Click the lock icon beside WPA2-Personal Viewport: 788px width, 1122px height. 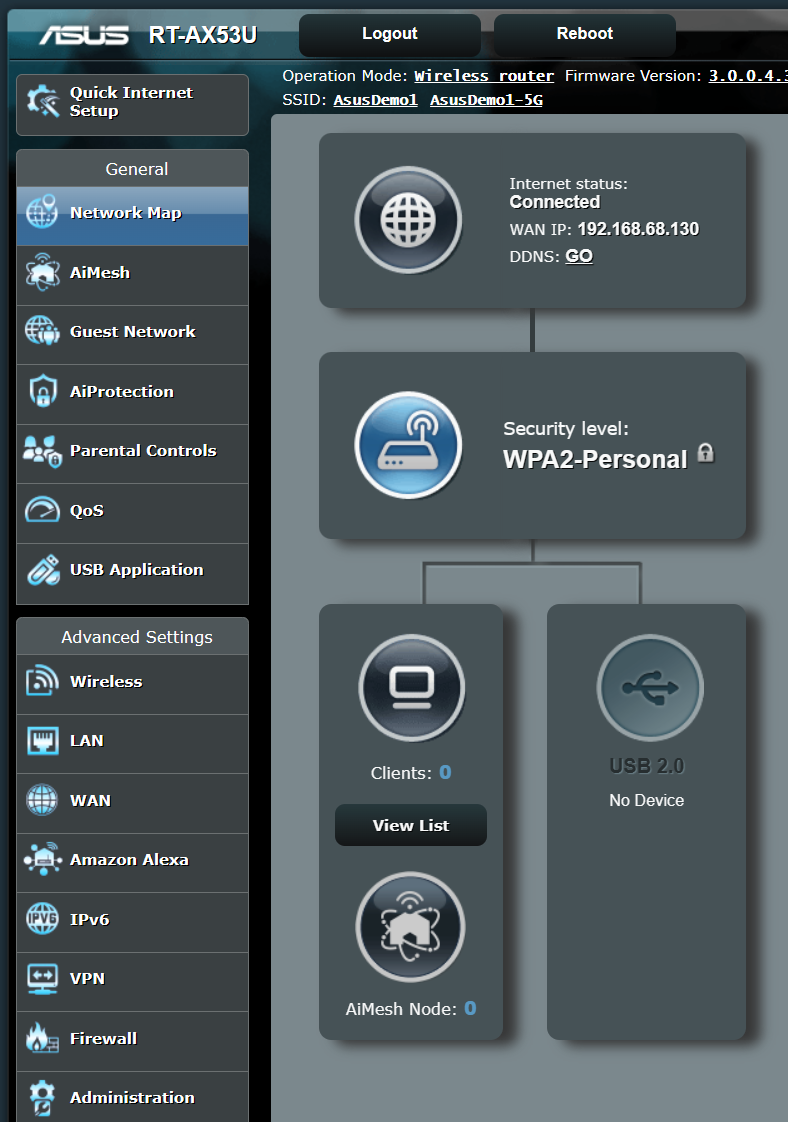(706, 452)
